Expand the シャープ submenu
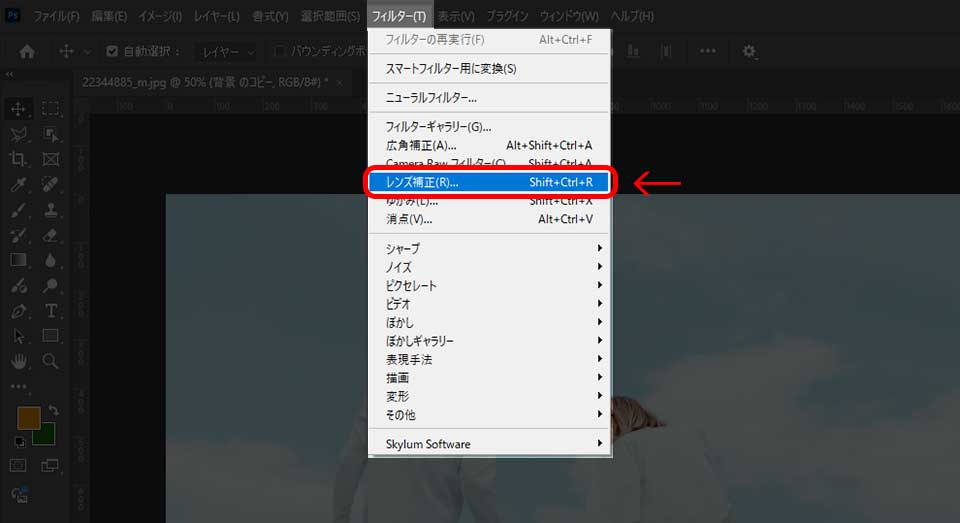Viewport: 960px width, 523px height. [x=489, y=249]
